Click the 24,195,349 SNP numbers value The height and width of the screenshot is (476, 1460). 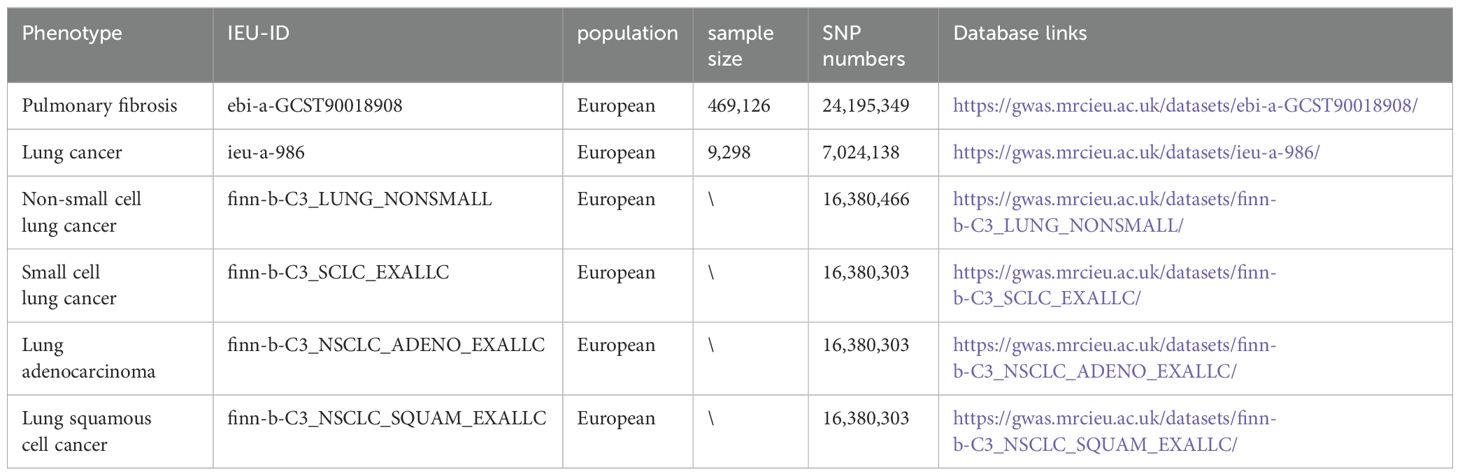pyautogui.click(x=865, y=106)
